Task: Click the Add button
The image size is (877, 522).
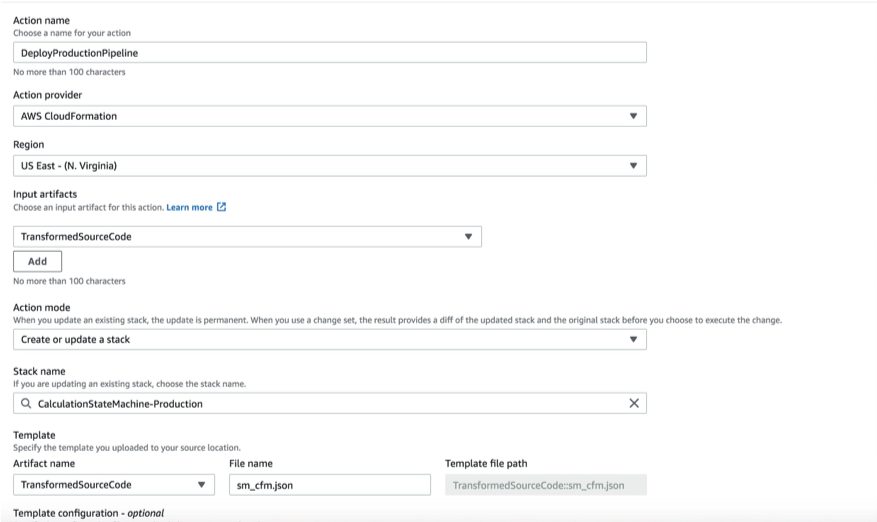Action: pos(37,261)
